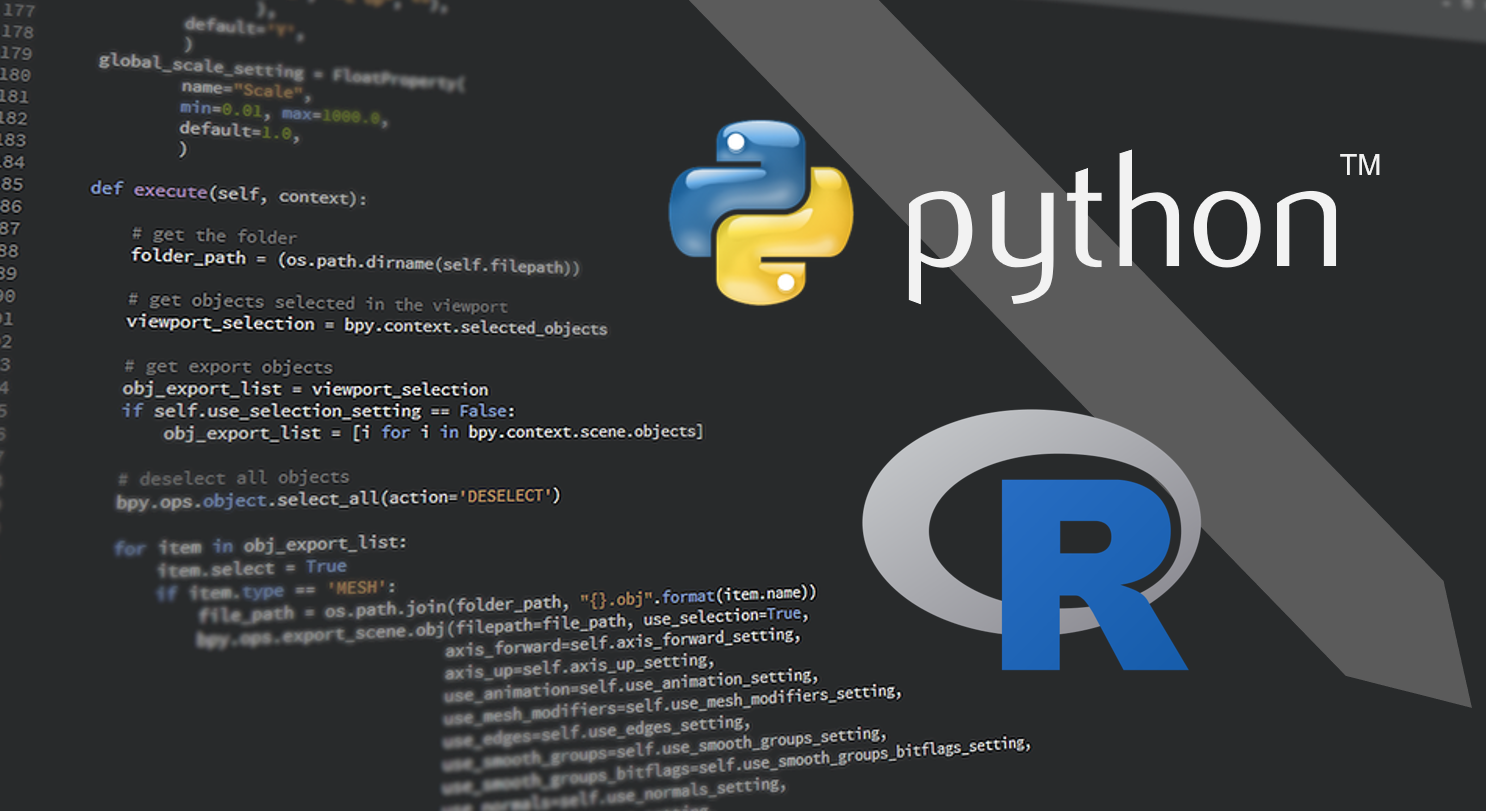Click line number 177 in the gutter
Image resolution: width=1486 pixels, height=811 pixels.
19,12
